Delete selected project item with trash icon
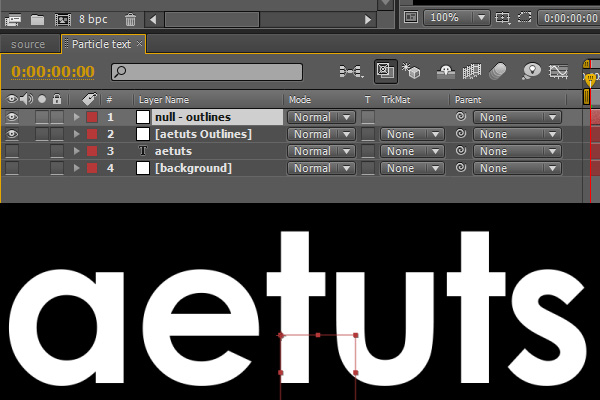 (x=130, y=20)
